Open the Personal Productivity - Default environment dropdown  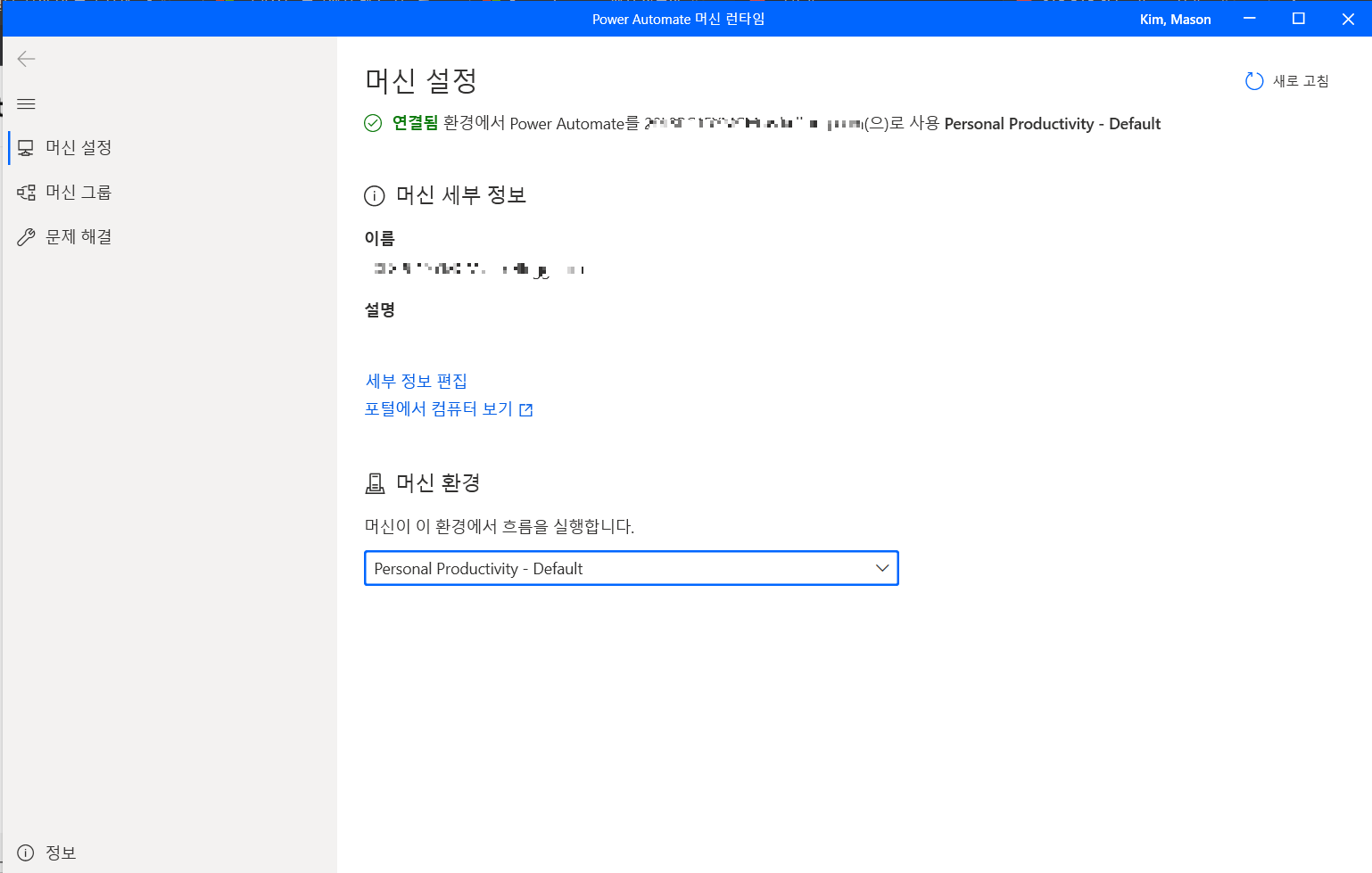point(632,568)
